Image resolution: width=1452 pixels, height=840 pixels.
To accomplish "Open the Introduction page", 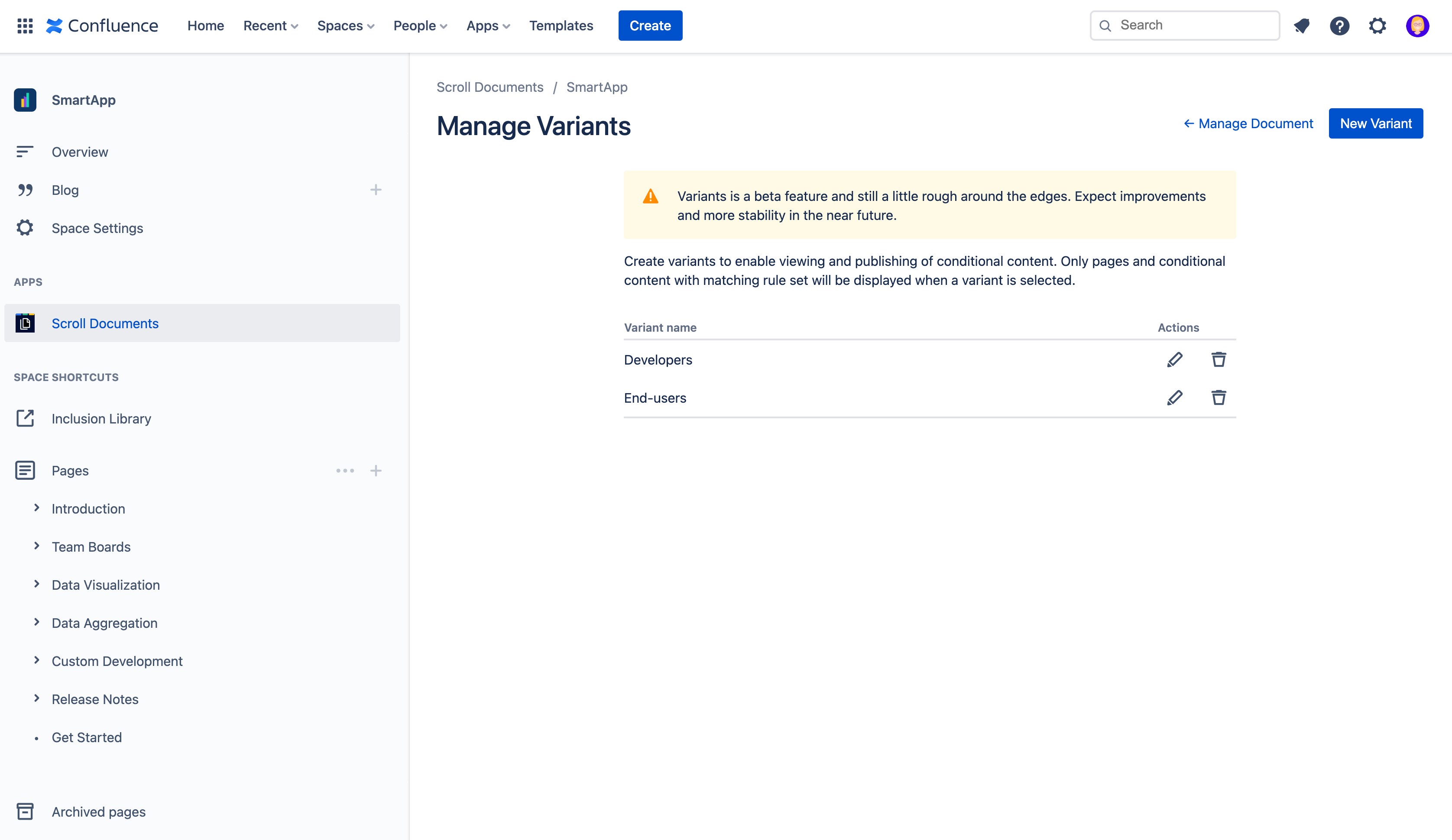I will (88, 508).
